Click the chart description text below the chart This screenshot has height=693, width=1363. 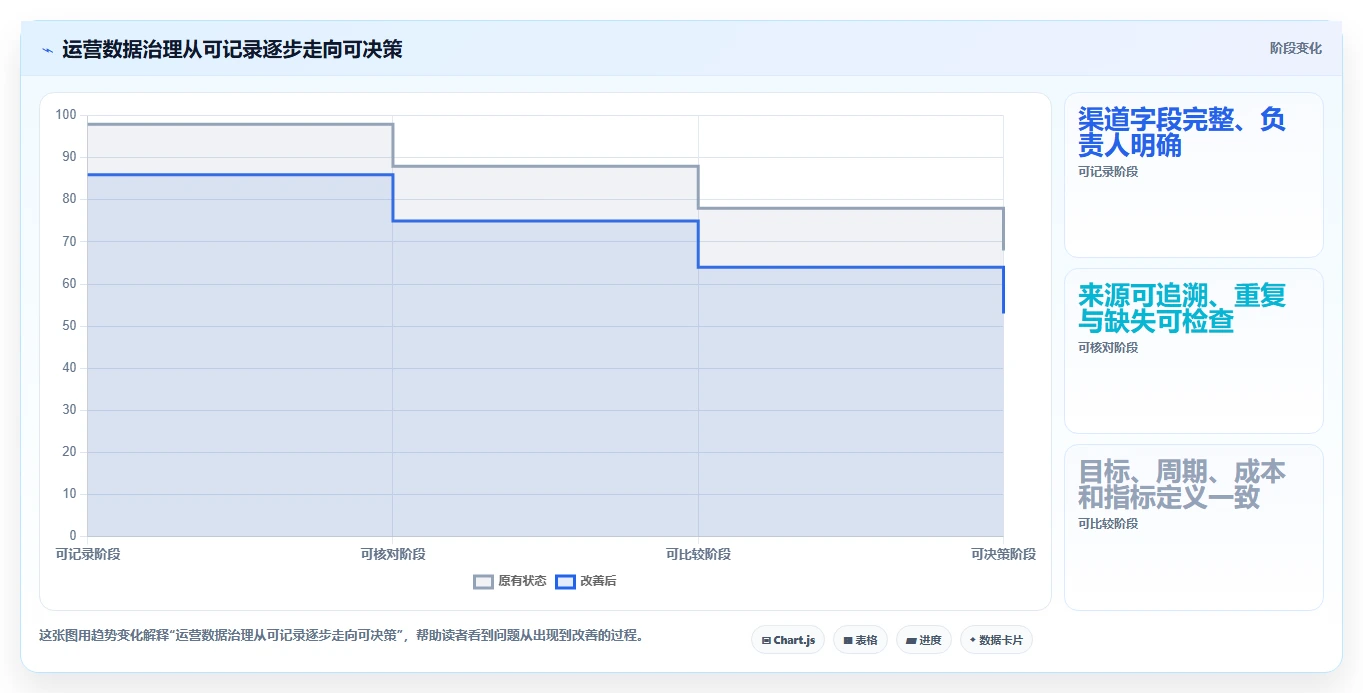(x=341, y=635)
